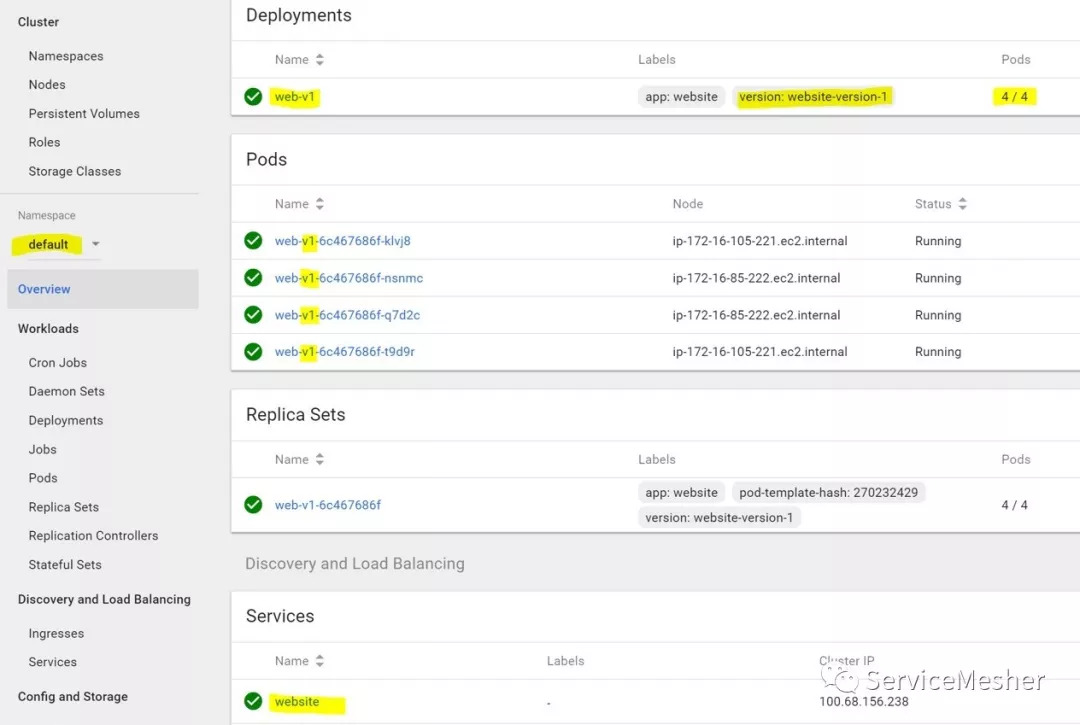This screenshot has height=725, width=1080.
Task: Click Deployments app: website label chip
Action: [x=681, y=97]
